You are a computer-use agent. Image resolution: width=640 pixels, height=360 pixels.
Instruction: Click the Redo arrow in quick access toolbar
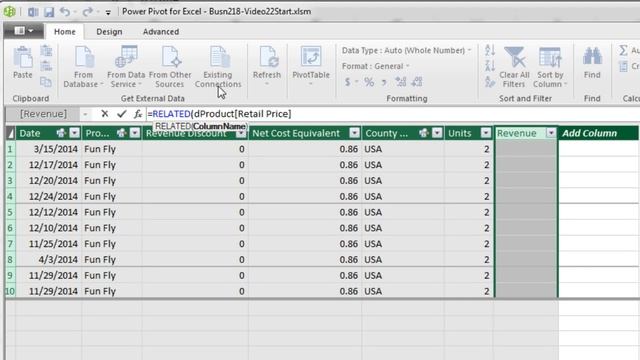87,12
